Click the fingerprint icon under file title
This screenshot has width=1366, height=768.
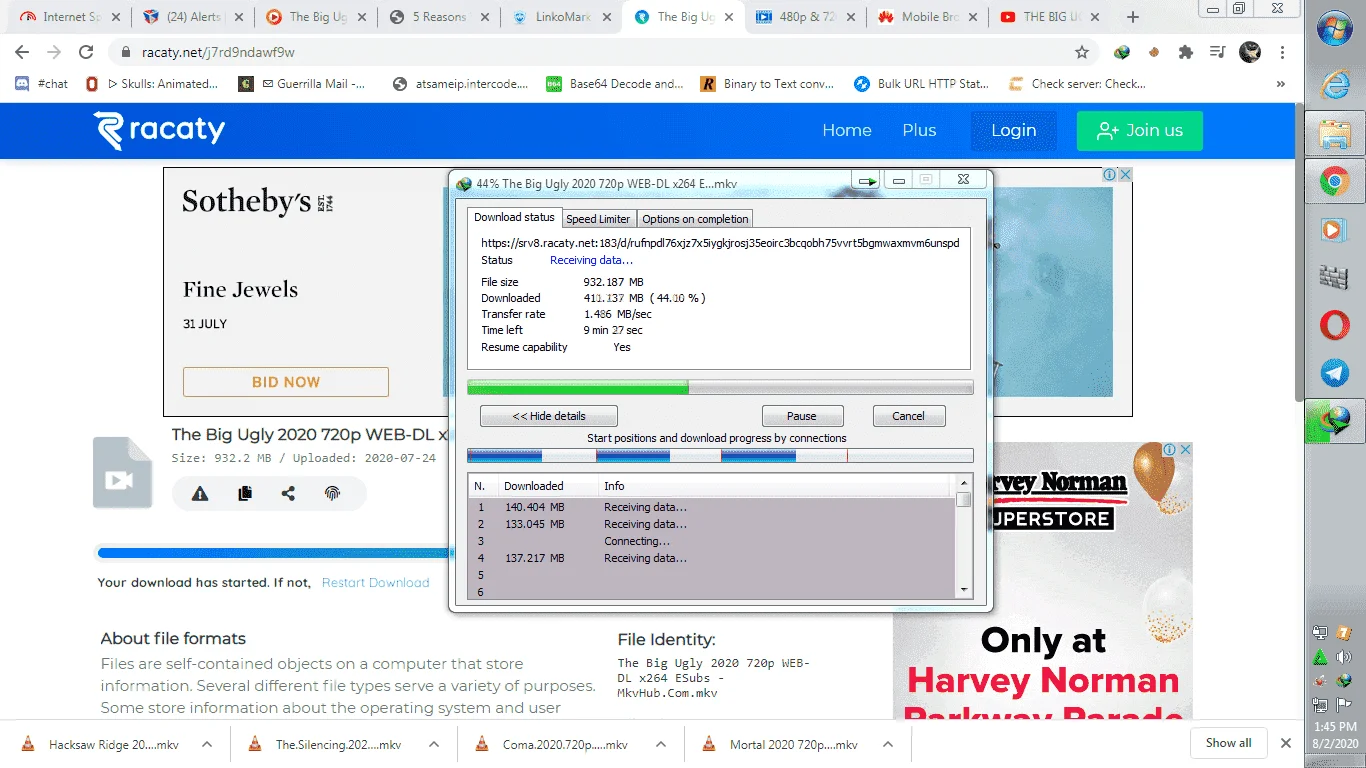tap(333, 493)
